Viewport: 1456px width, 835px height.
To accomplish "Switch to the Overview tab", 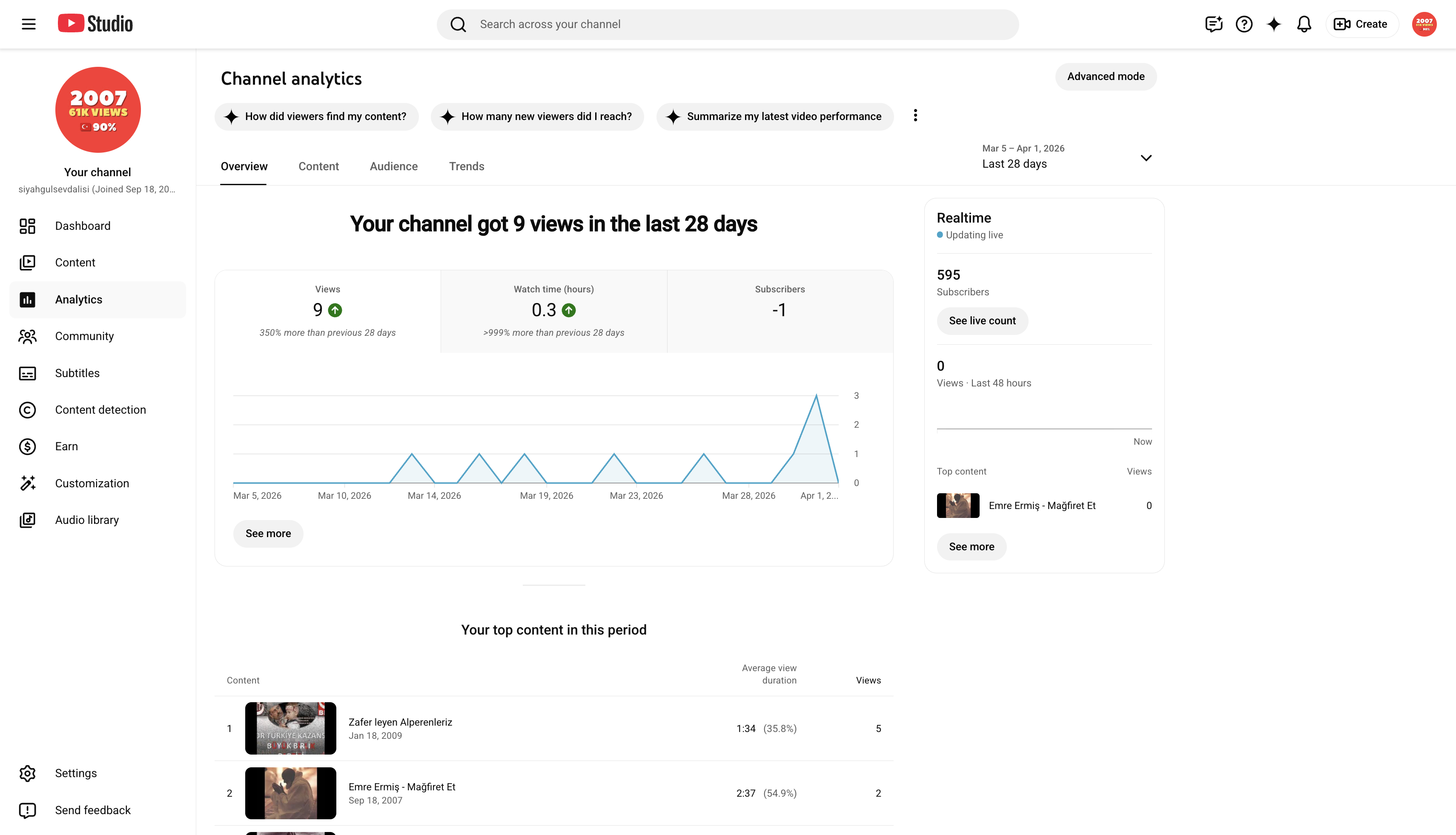I will coord(244,166).
